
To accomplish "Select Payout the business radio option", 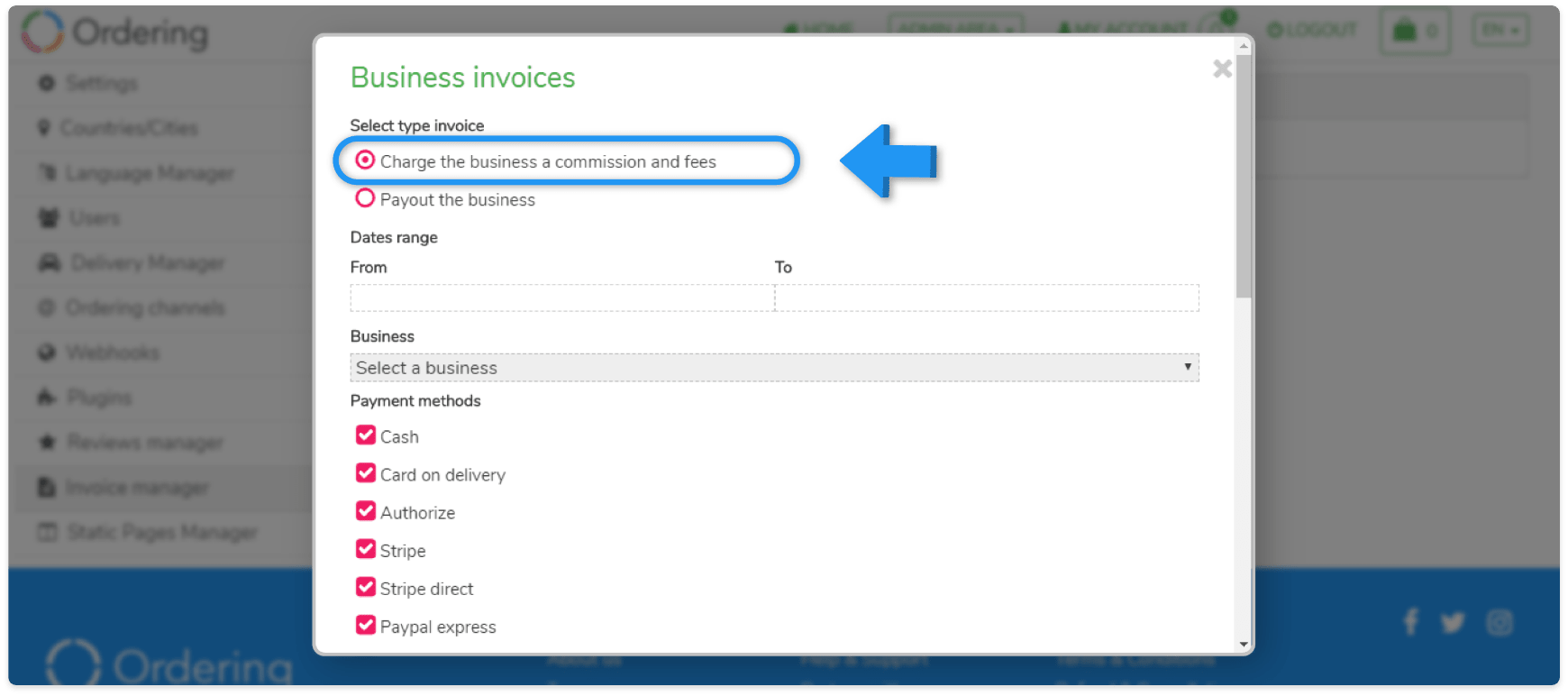I will [365, 198].
